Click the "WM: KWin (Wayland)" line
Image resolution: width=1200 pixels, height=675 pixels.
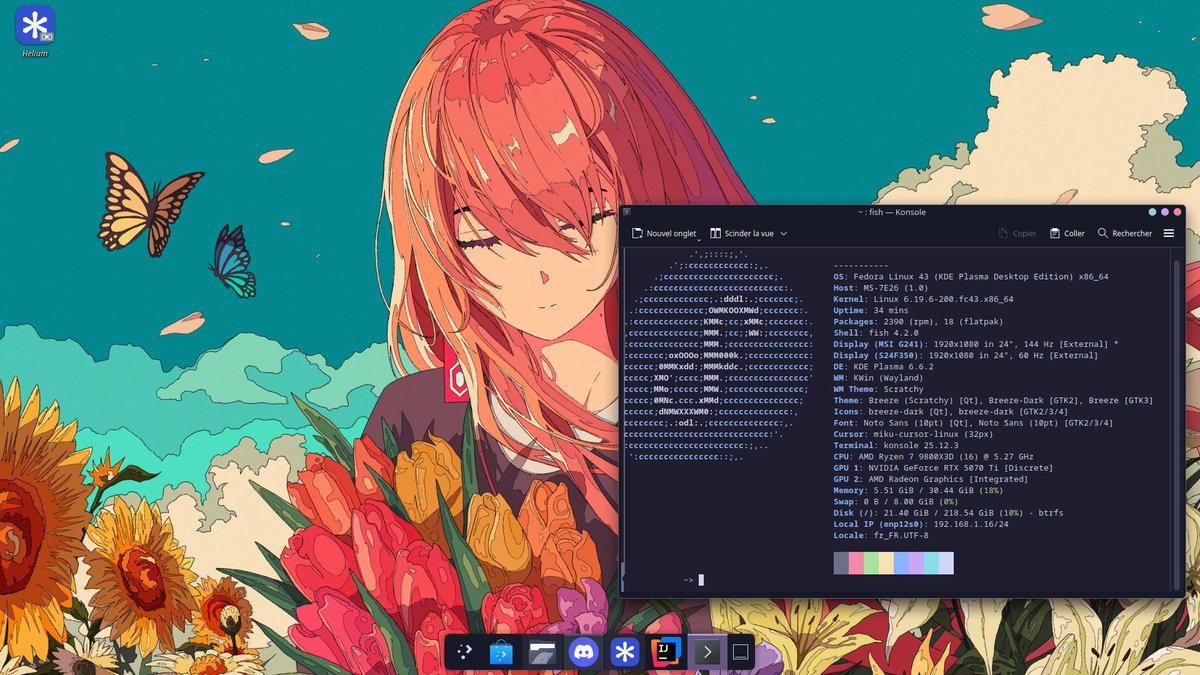(878, 378)
